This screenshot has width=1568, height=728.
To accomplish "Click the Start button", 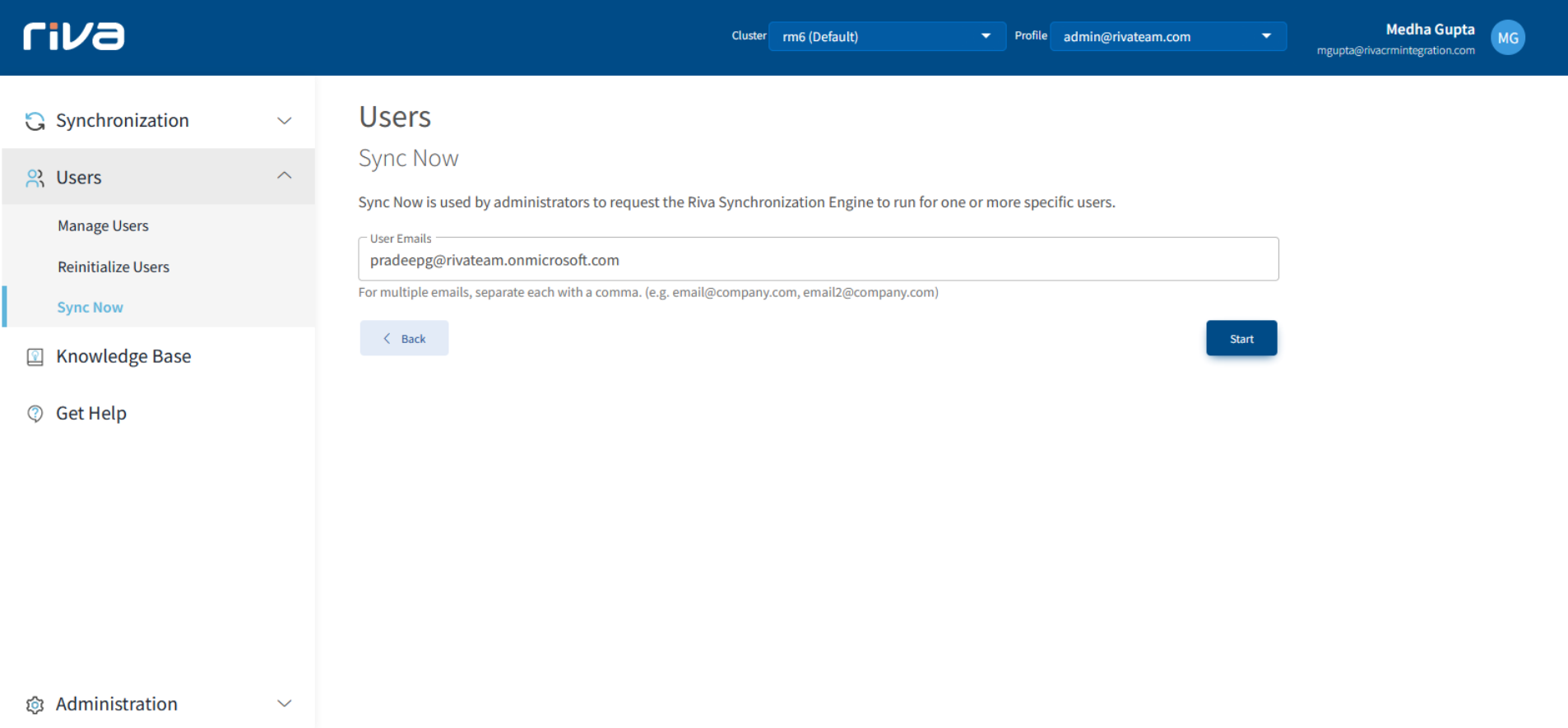I will click(1241, 338).
